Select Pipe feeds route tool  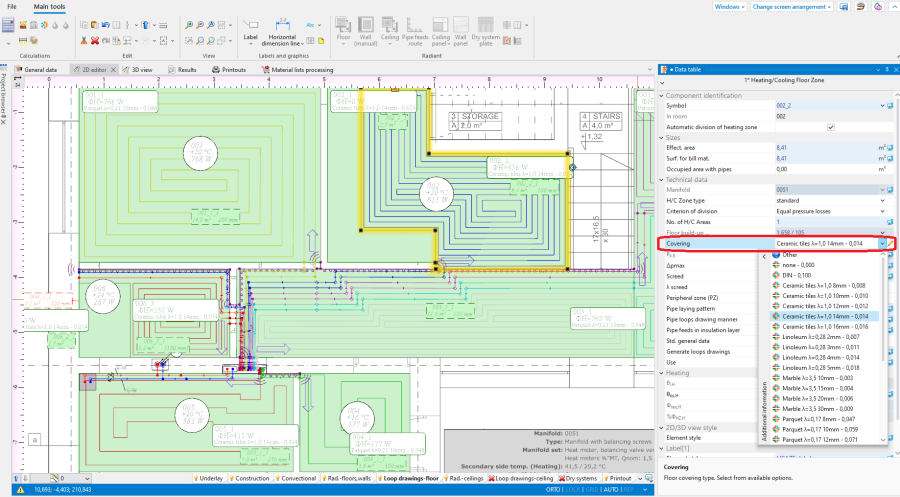click(415, 32)
